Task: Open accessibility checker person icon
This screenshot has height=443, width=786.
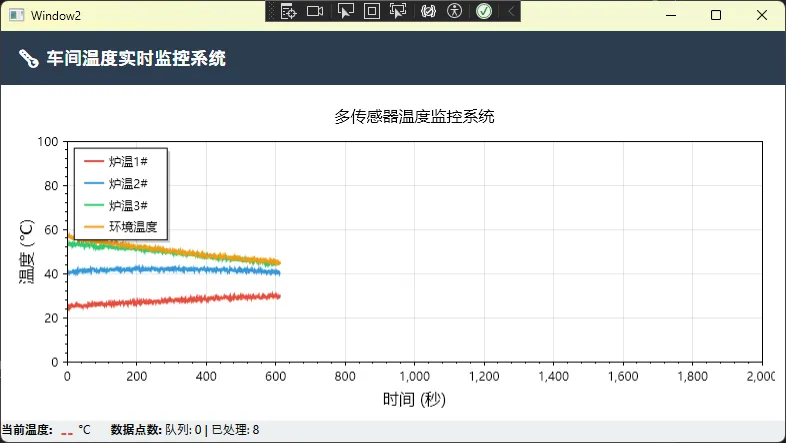Action: pyautogui.click(x=455, y=11)
